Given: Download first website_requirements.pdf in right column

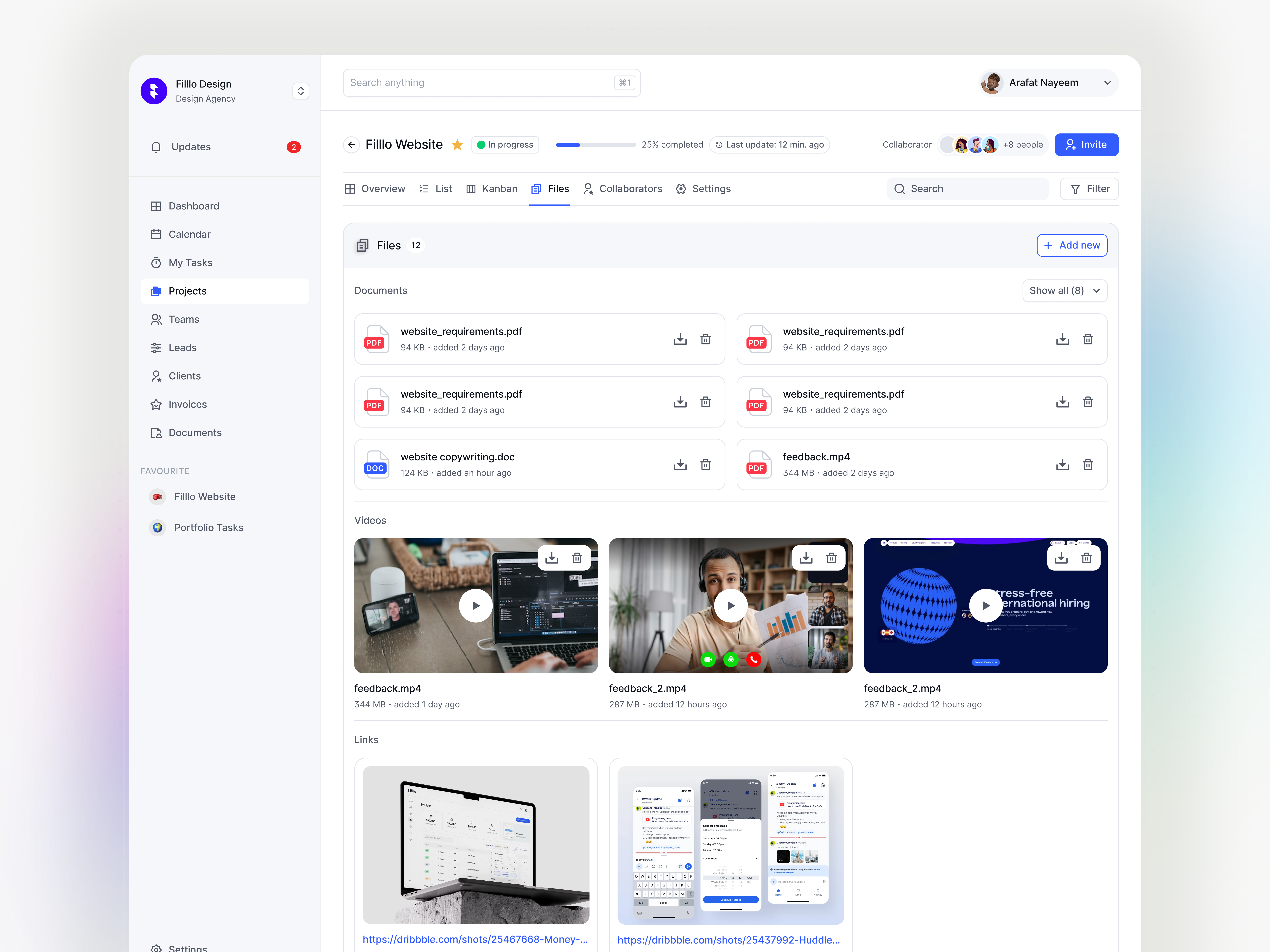Looking at the screenshot, I should point(1063,339).
